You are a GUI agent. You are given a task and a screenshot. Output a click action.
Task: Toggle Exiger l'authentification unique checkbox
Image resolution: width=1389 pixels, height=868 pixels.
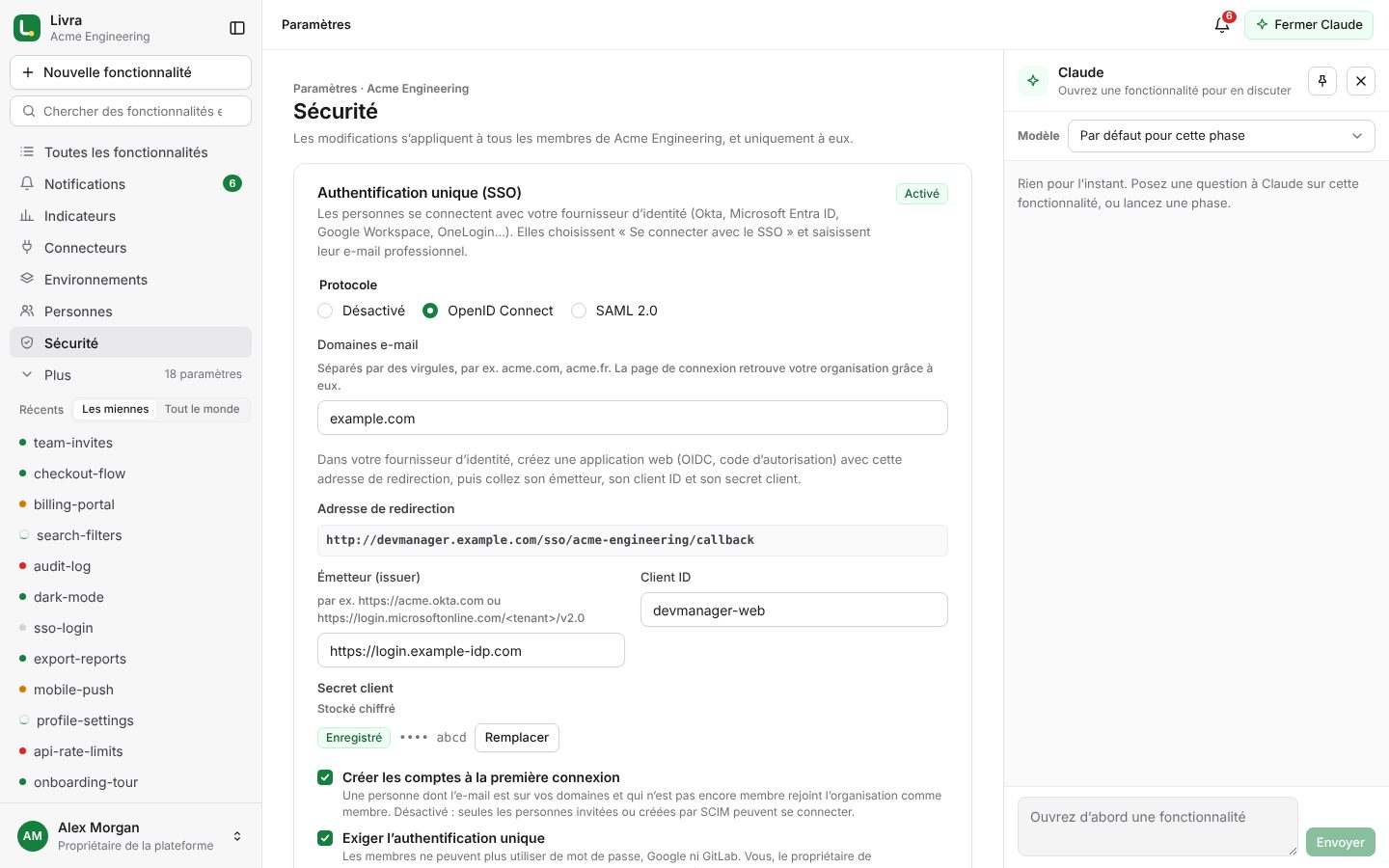coord(325,838)
